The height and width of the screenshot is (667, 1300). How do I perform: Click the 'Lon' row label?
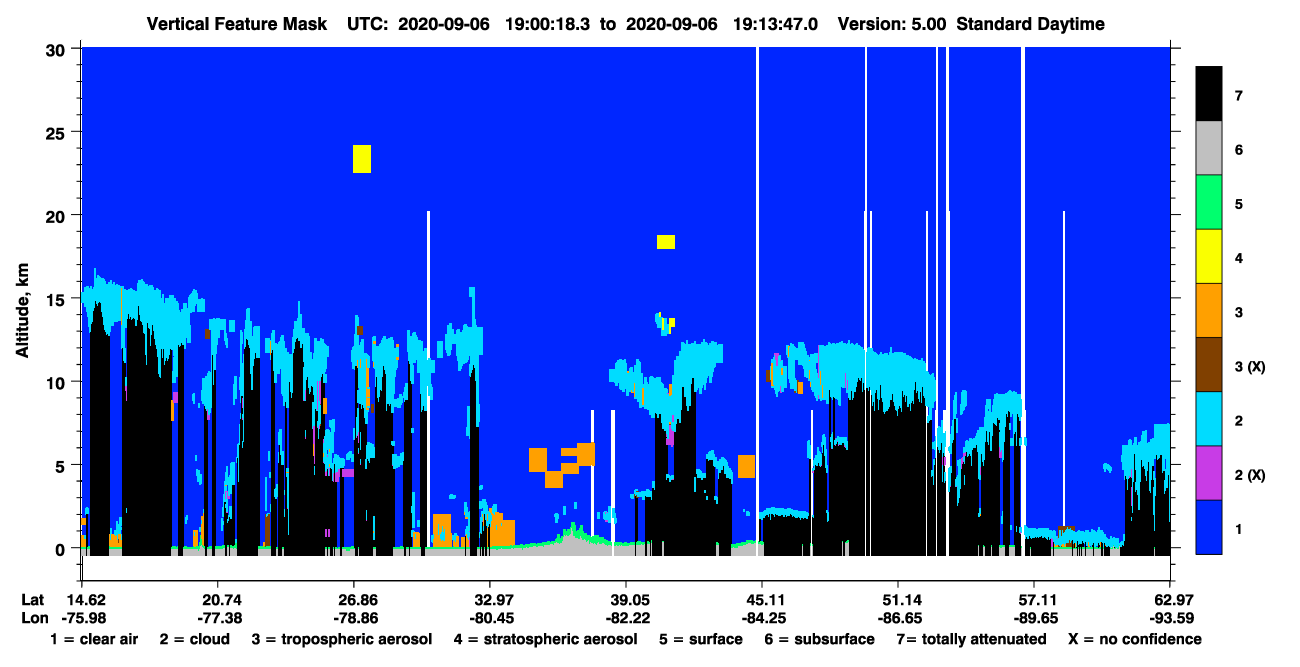coord(33,618)
